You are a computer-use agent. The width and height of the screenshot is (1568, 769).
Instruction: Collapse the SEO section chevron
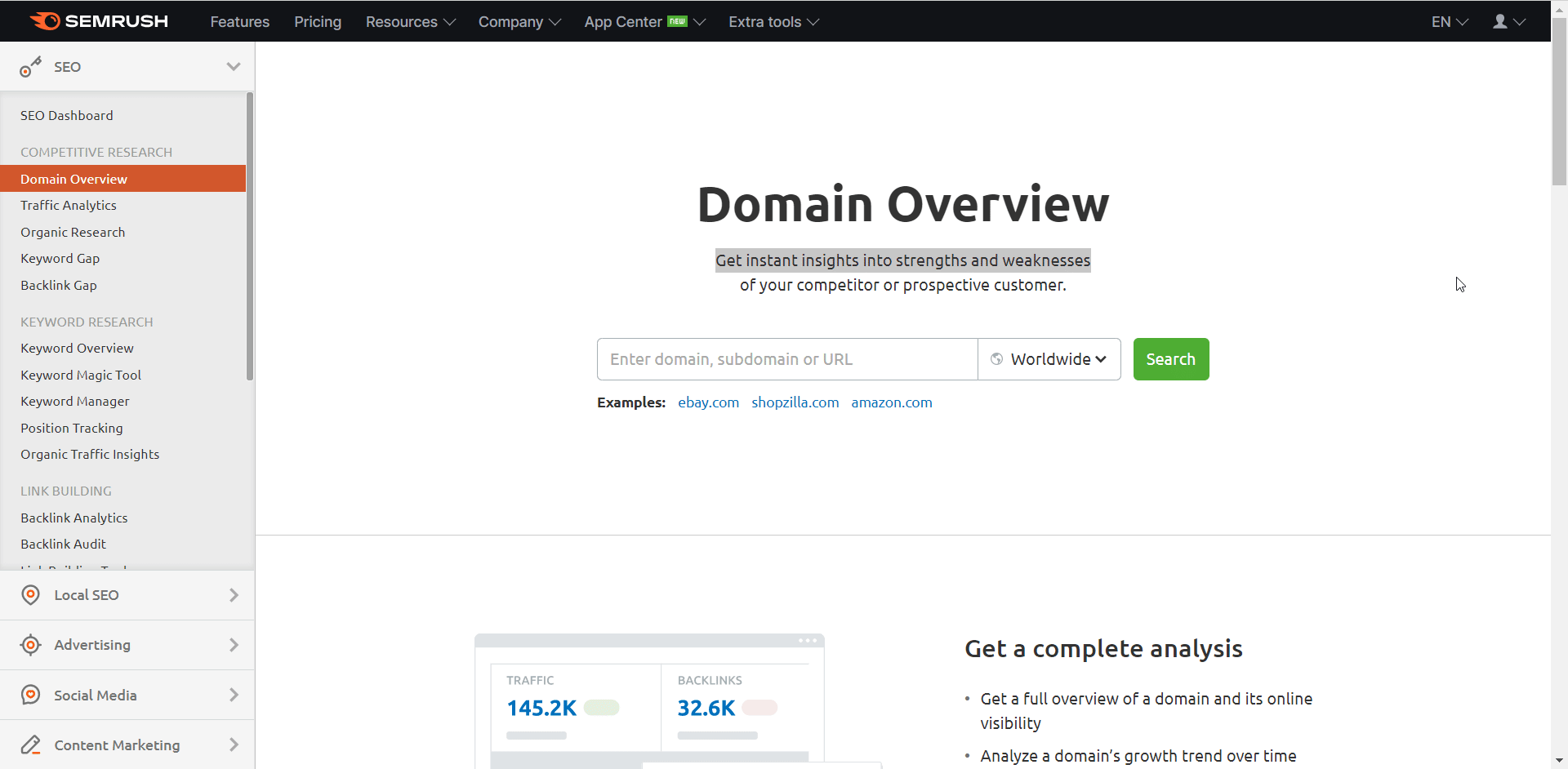click(x=234, y=67)
